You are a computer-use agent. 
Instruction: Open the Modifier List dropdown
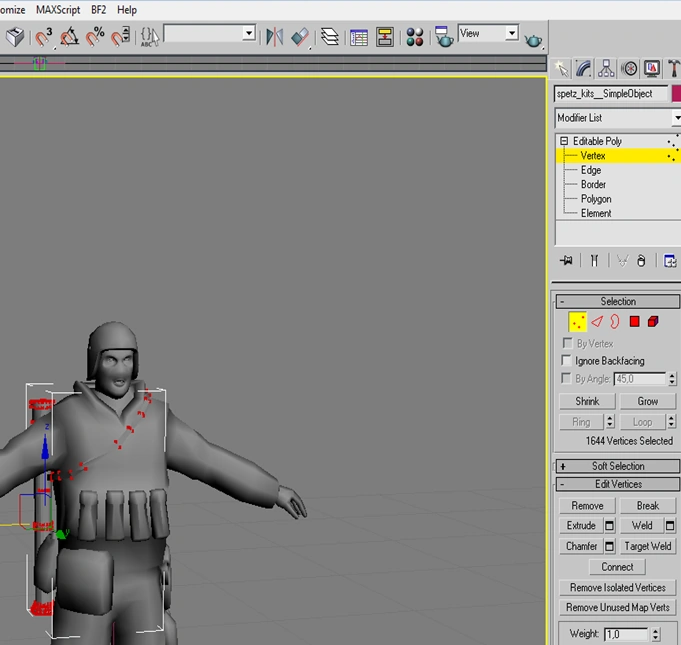pyautogui.click(x=616, y=118)
